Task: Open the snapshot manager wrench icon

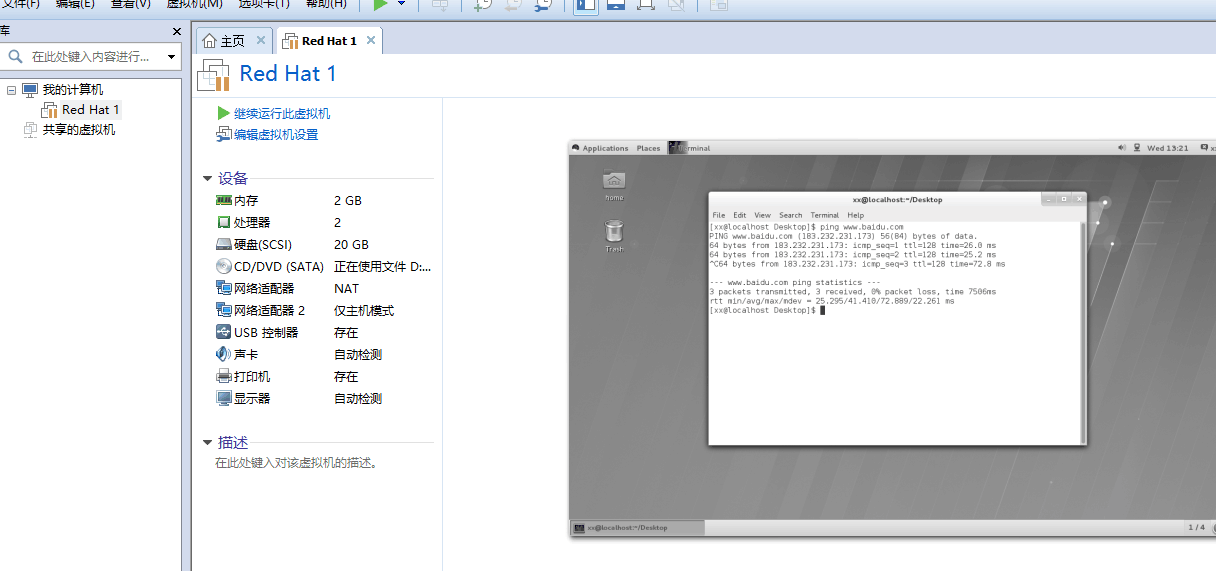Action: tap(542, 5)
